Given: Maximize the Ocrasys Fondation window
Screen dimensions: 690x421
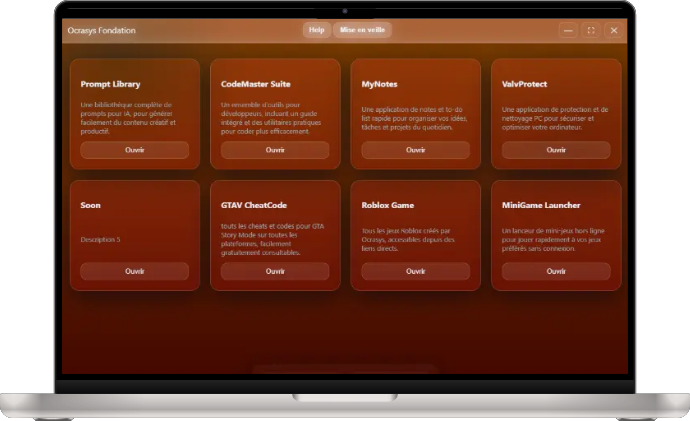Looking at the screenshot, I should (591, 31).
